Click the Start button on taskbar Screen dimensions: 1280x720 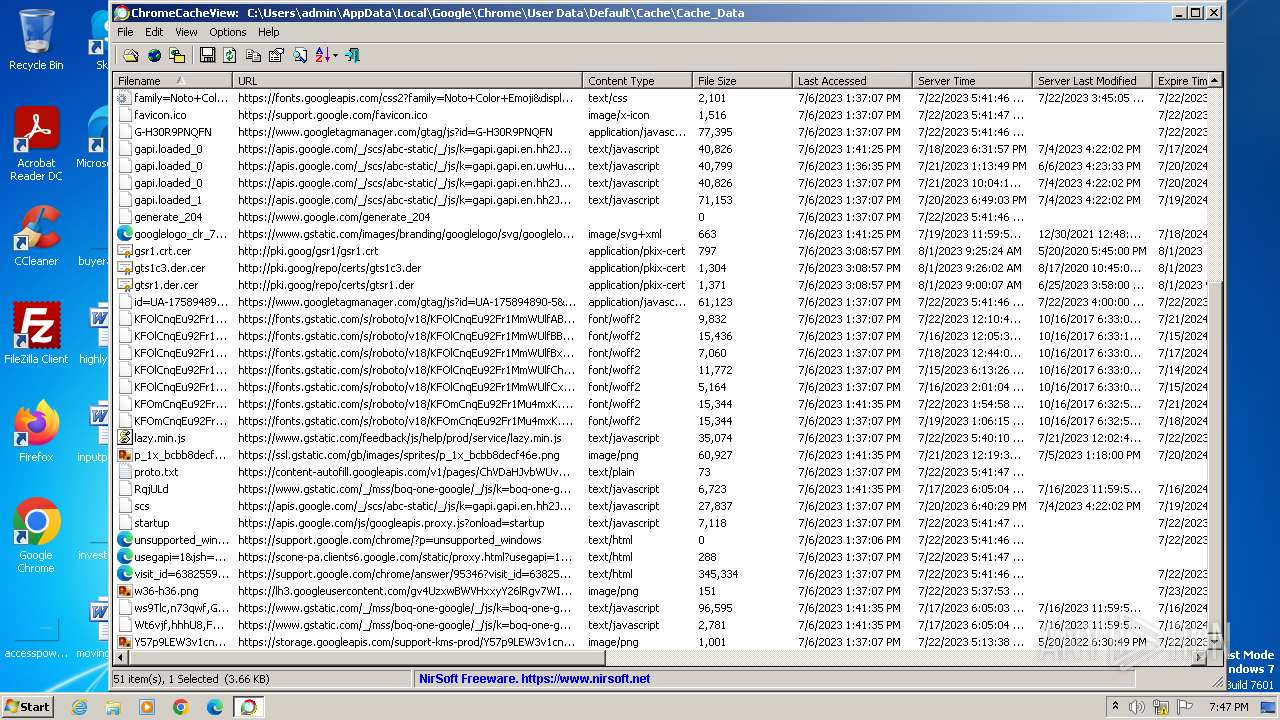(28, 706)
